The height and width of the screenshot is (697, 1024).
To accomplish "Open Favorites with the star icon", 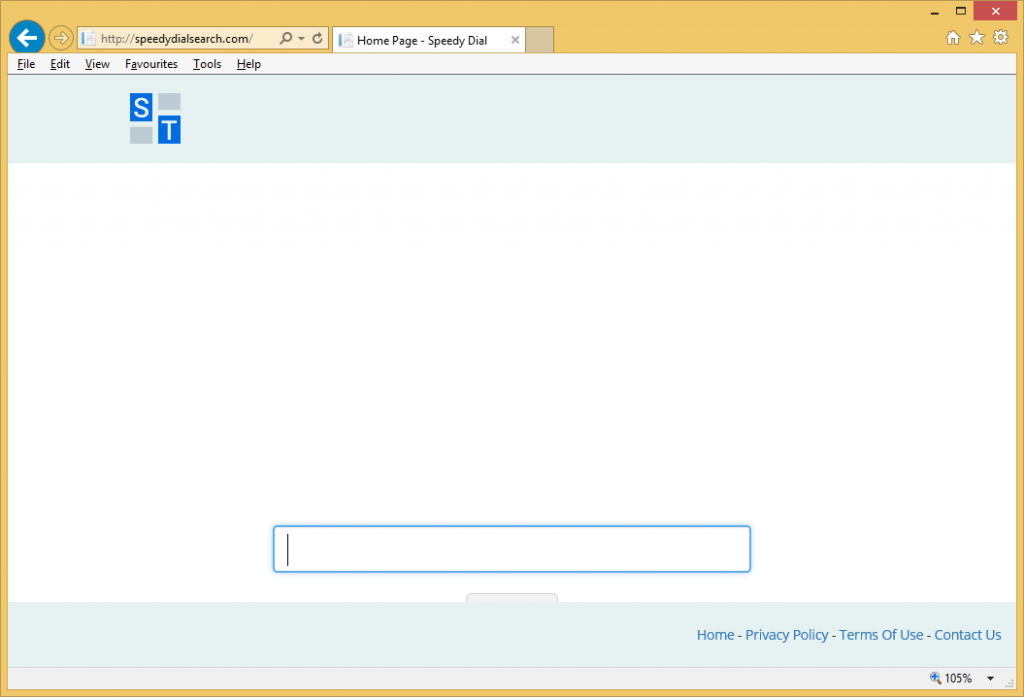I will 976,38.
